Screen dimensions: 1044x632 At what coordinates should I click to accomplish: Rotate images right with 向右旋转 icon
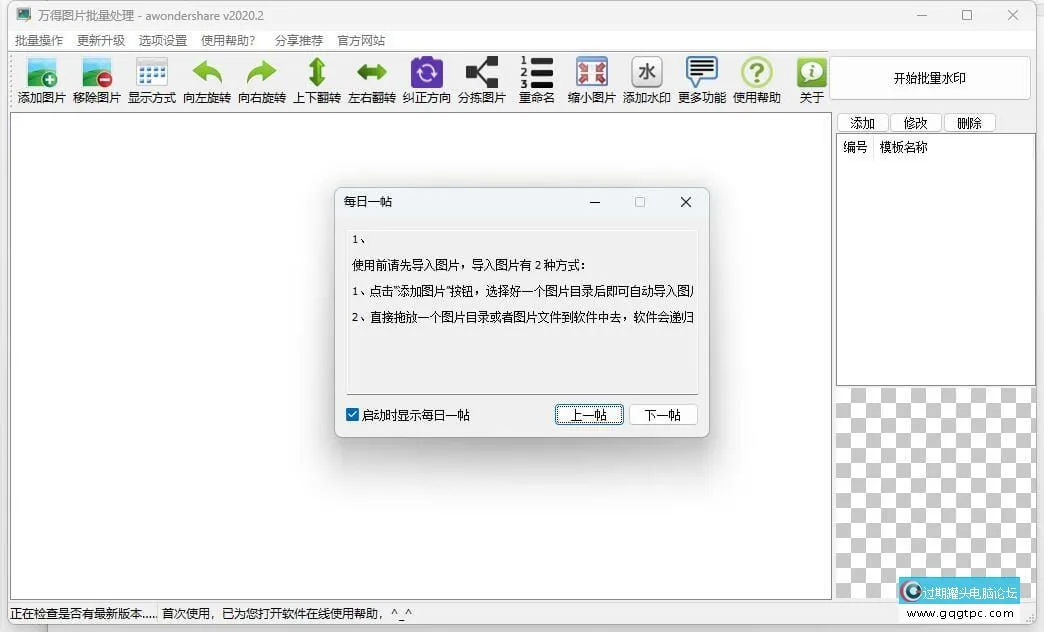261,80
